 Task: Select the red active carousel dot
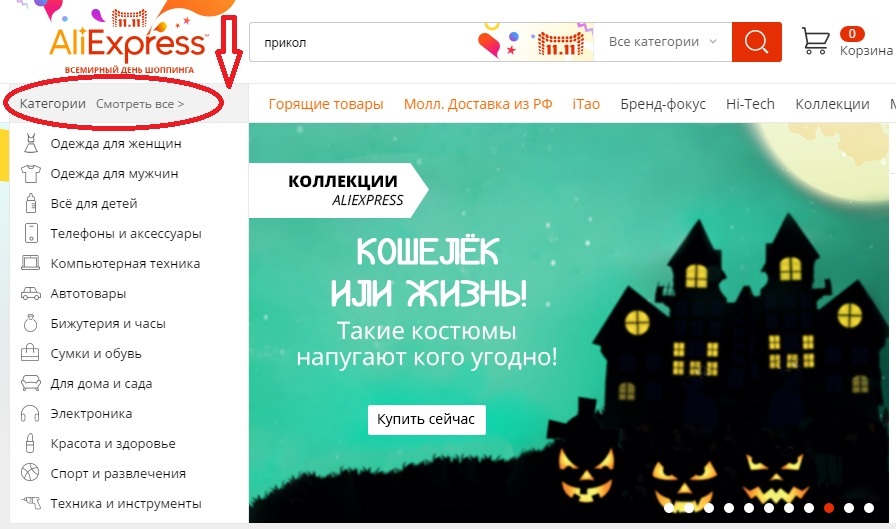tap(829, 507)
